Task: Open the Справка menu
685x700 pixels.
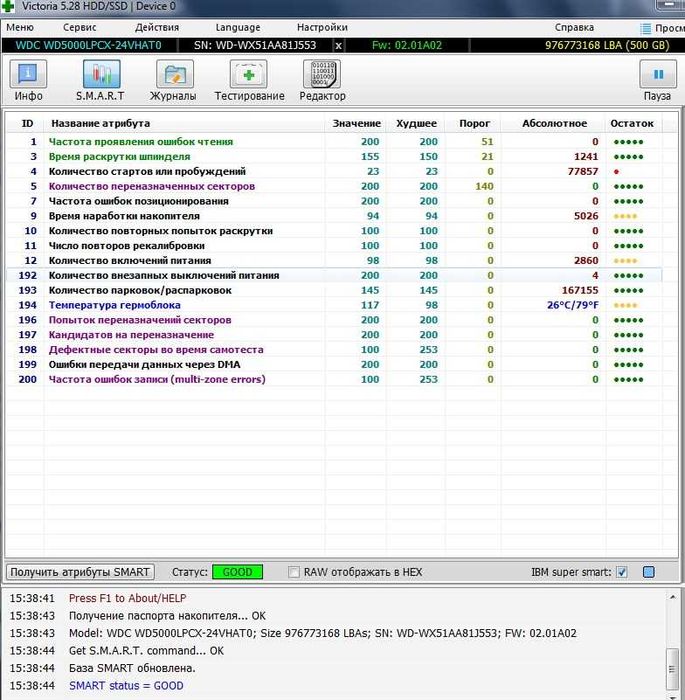Action: tap(574, 28)
